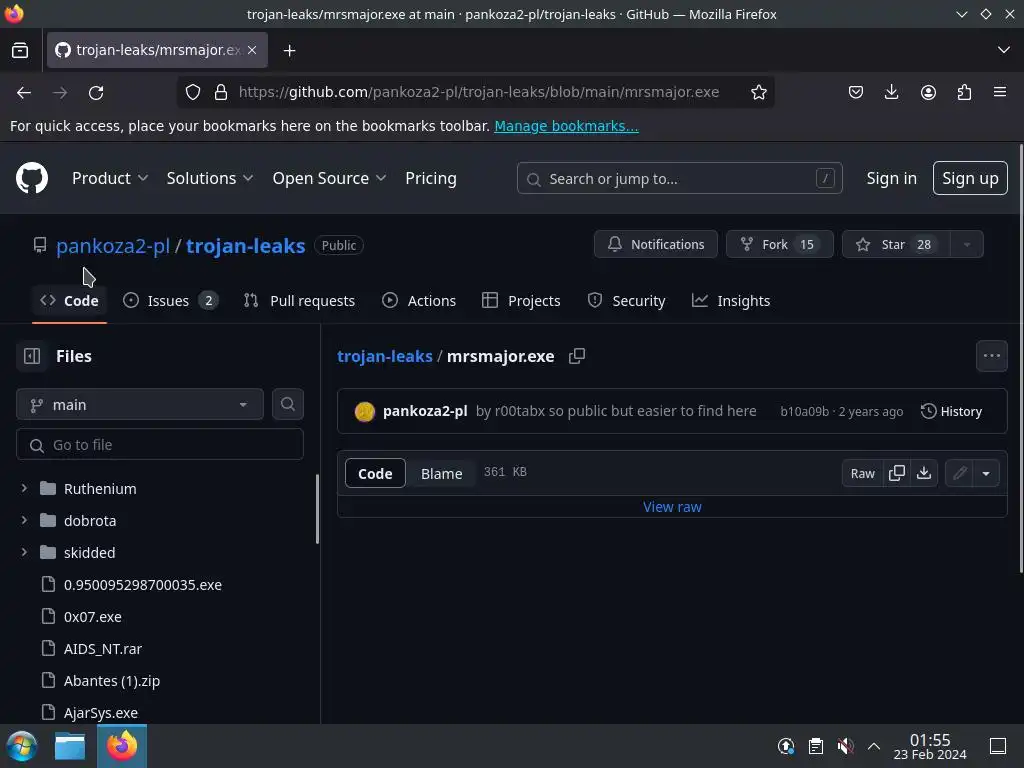Click the View raw link
The image size is (1024, 768).
pyautogui.click(x=672, y=507)
